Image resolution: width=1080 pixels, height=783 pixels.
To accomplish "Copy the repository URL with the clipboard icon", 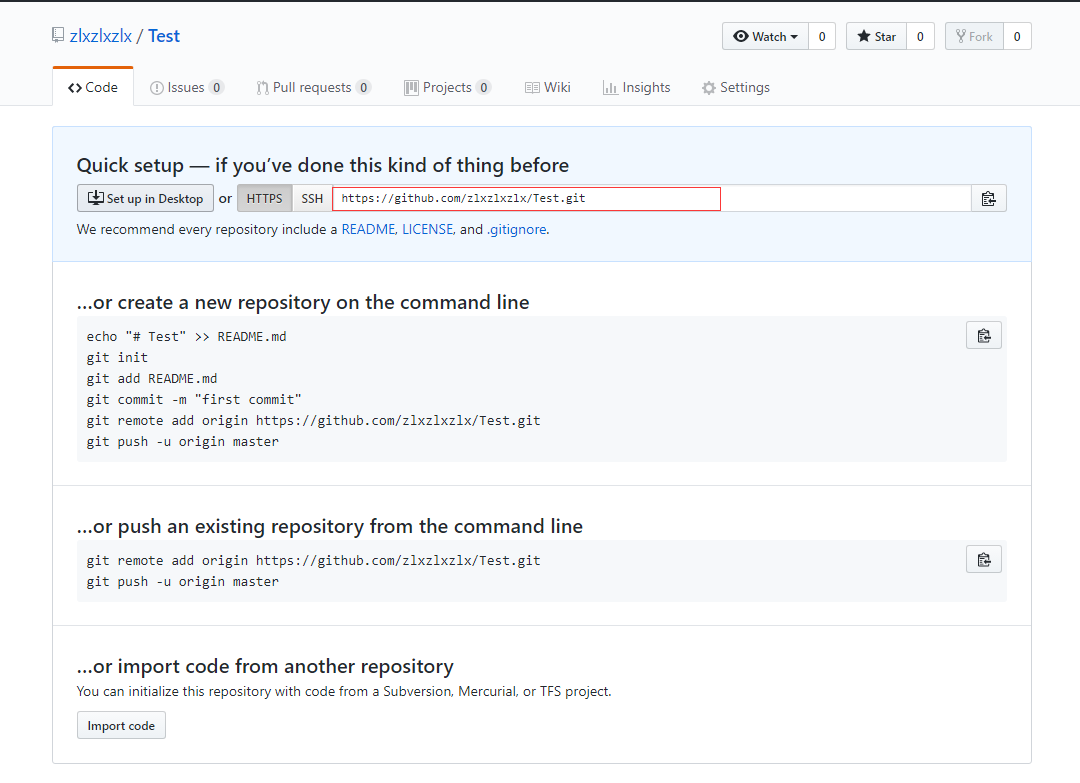I will pyautogui.click(x=988, y=198).
